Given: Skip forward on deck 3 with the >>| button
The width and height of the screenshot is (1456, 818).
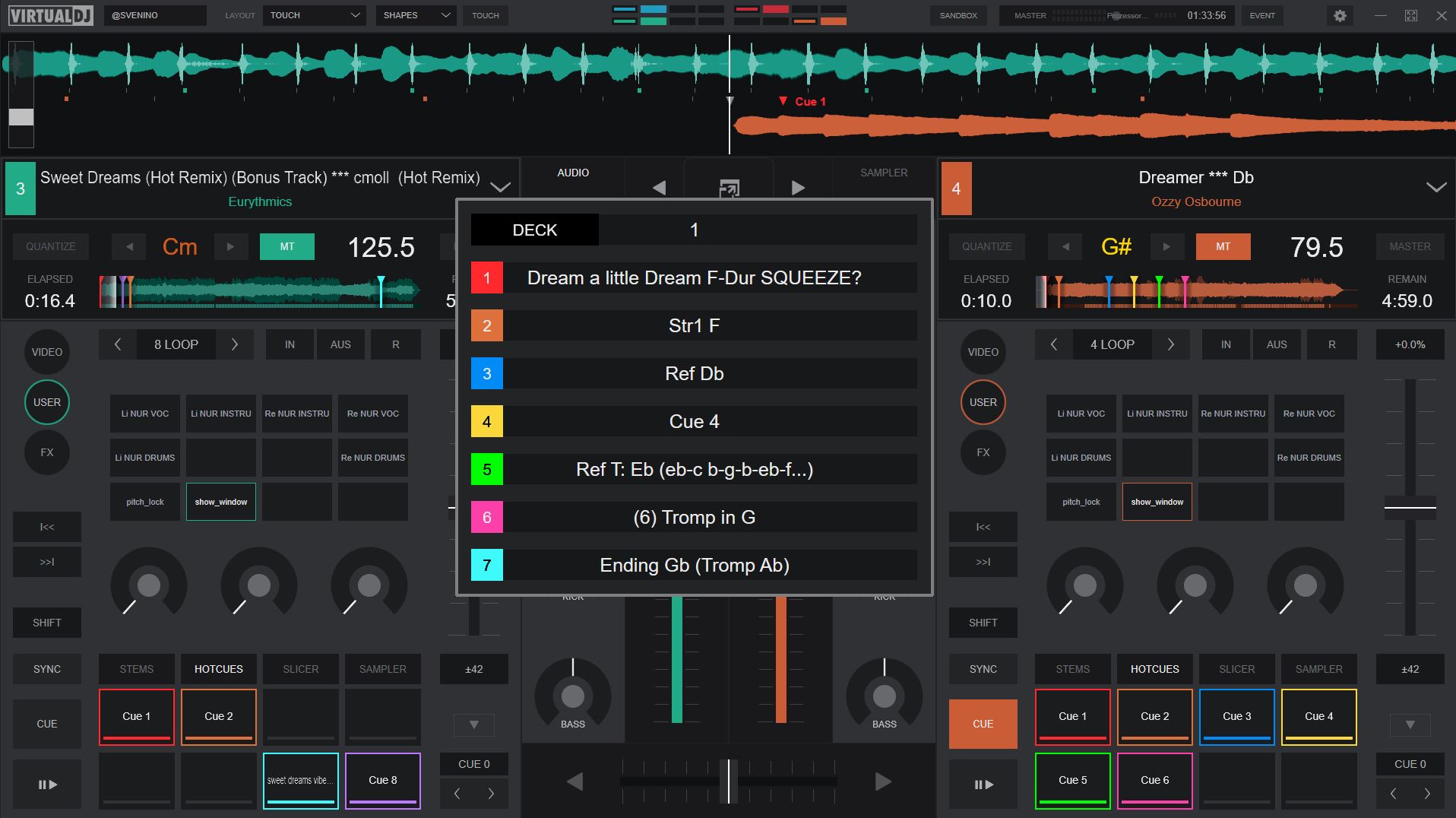Looking at the screenshot, I should 47,562.
